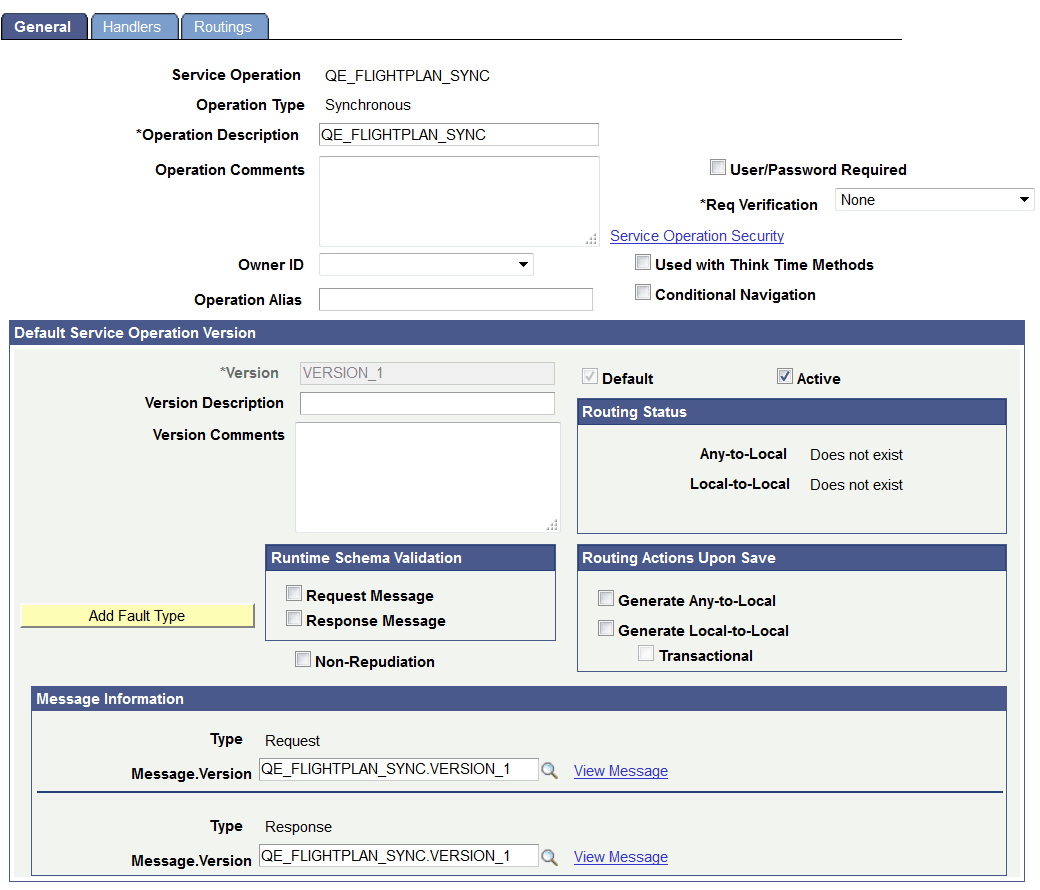Switch to the Handlers tab
This screenshot has width=1040, height=890.
tap(134, 26)
